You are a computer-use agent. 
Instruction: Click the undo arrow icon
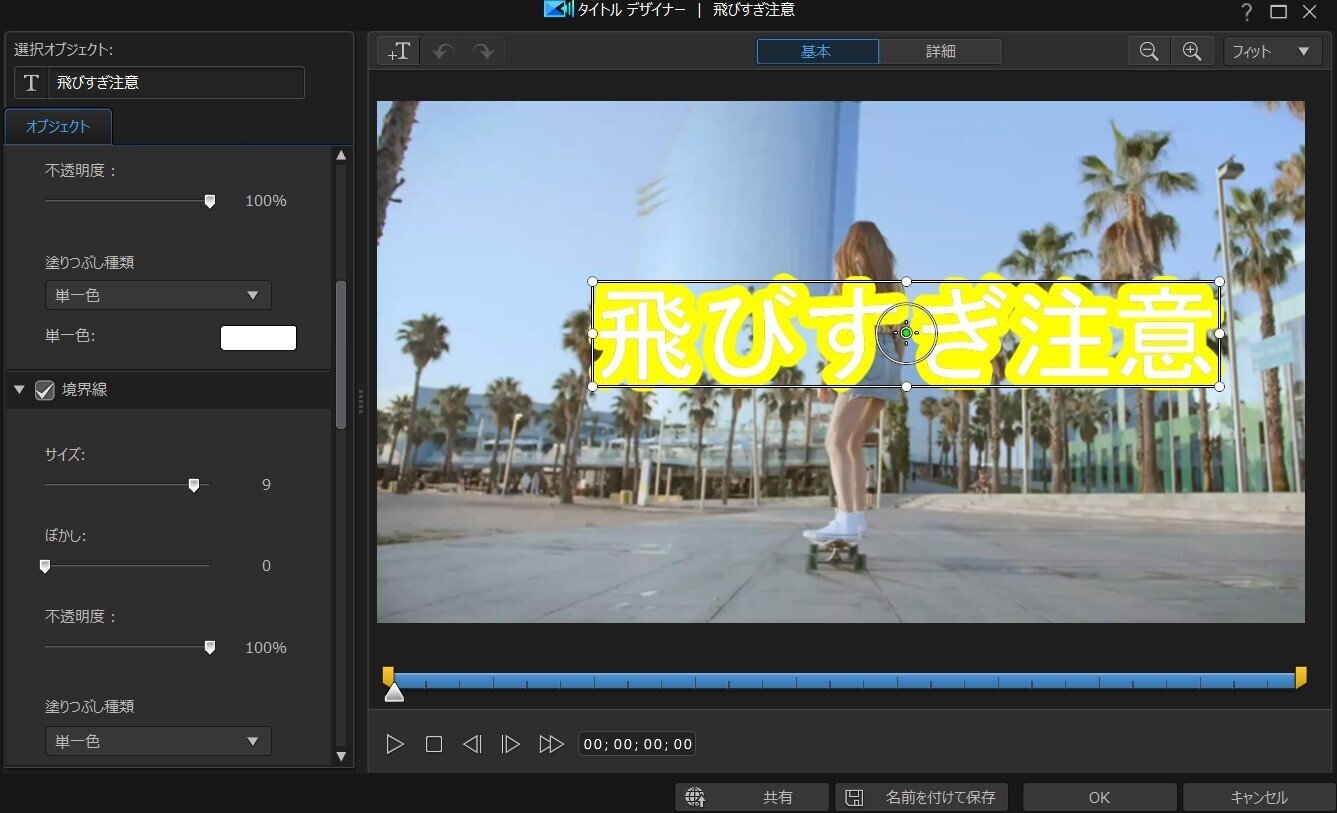441,51
